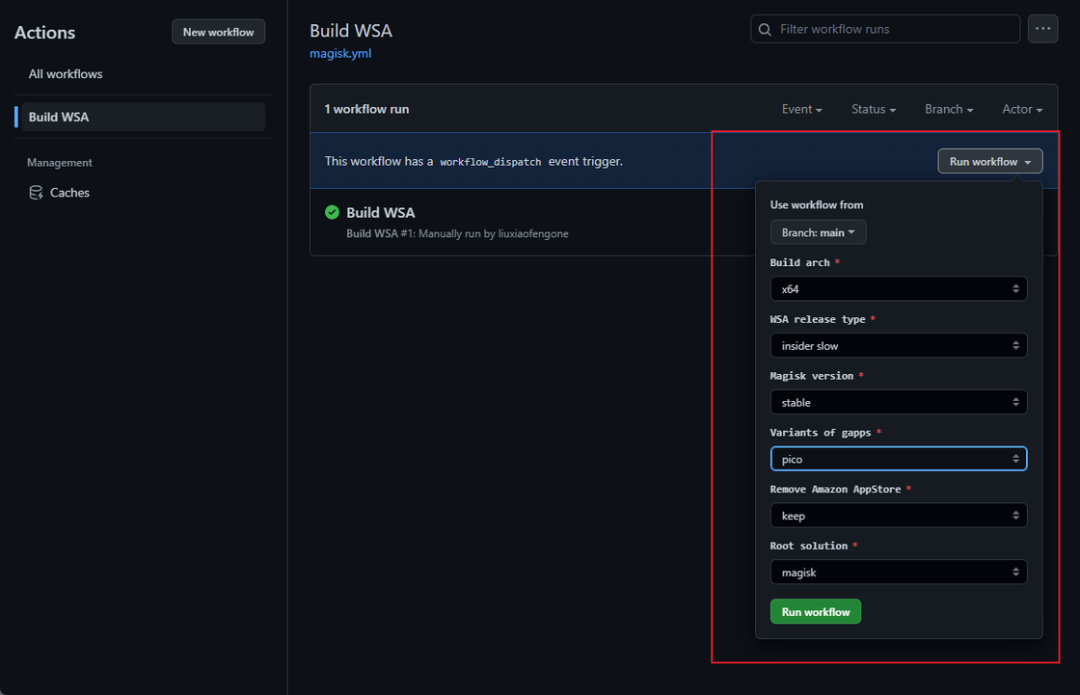Expand the Actor filter
This screenshot has height=695, width=1080.
[1022, 109]
